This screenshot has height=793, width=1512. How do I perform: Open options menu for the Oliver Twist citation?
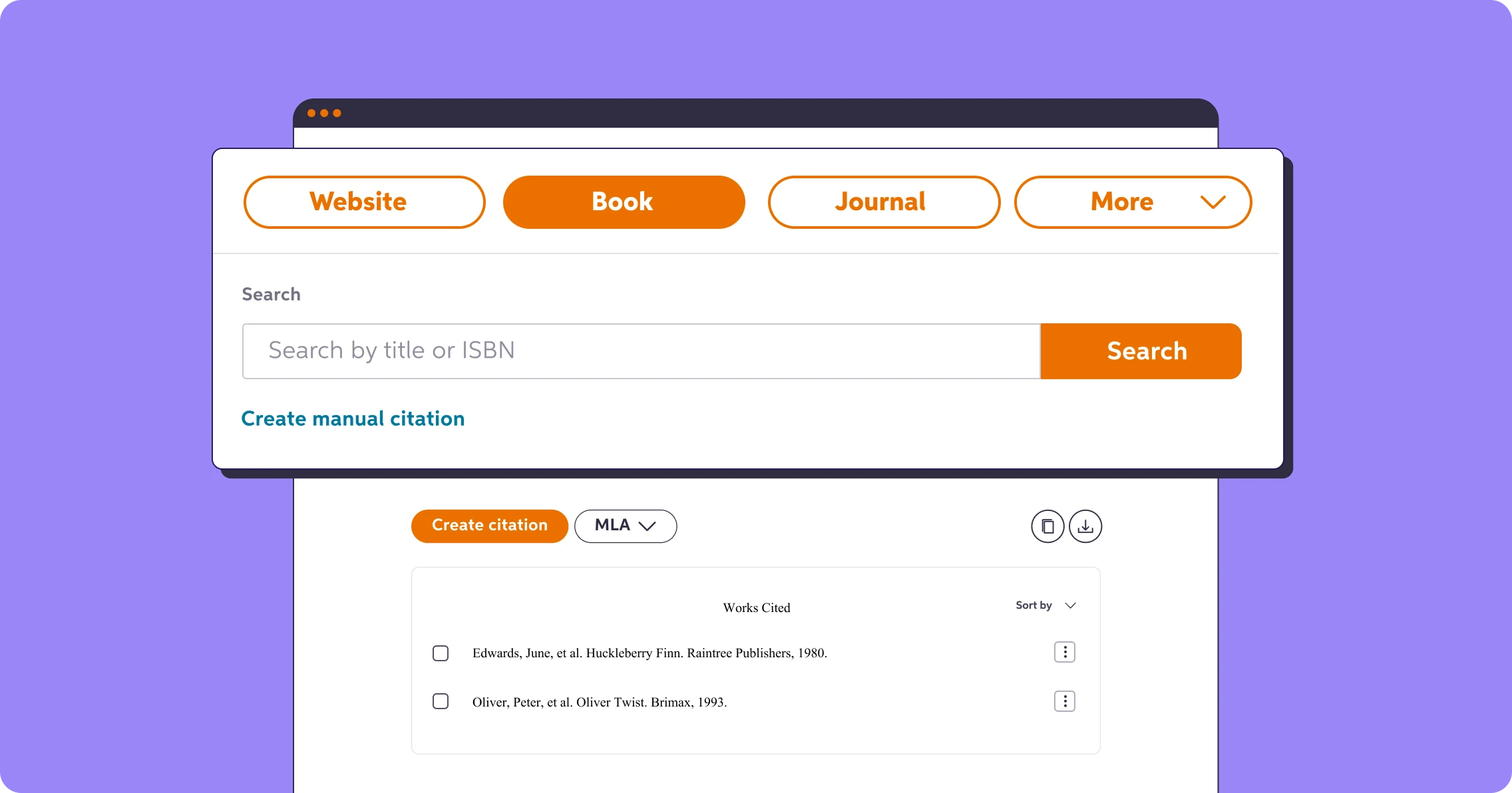[x=1065, y=701]
